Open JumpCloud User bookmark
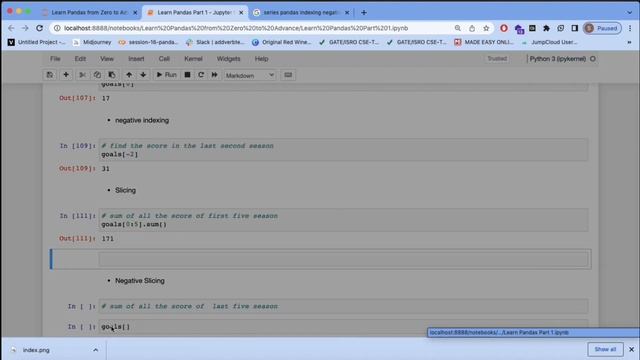 549,42
